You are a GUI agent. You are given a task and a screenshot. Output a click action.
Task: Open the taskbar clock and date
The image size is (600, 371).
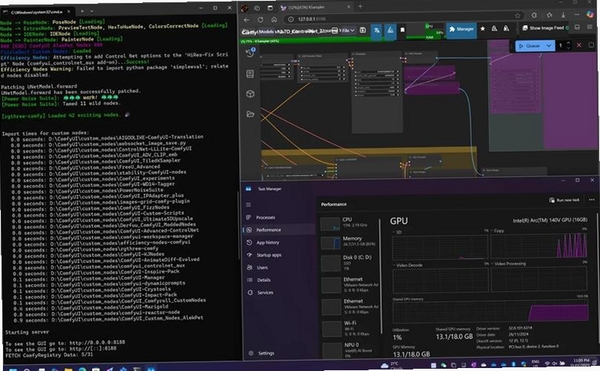pyautogui.click(x=581, y=363)
